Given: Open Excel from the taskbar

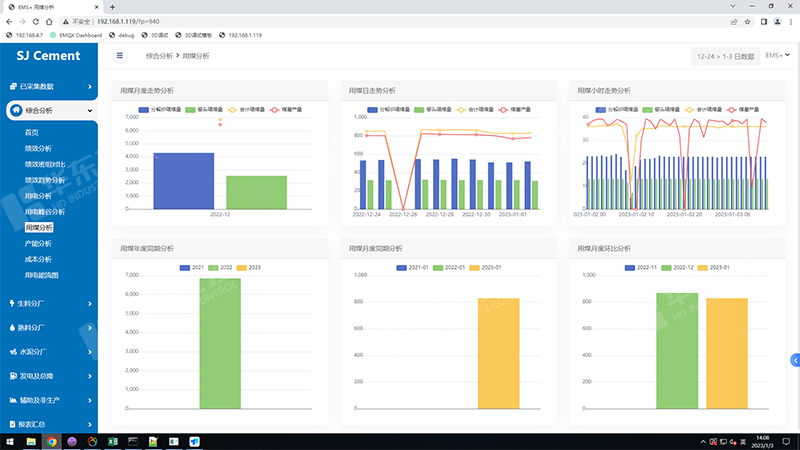Looking at the screenshot, I should (114, 441).
